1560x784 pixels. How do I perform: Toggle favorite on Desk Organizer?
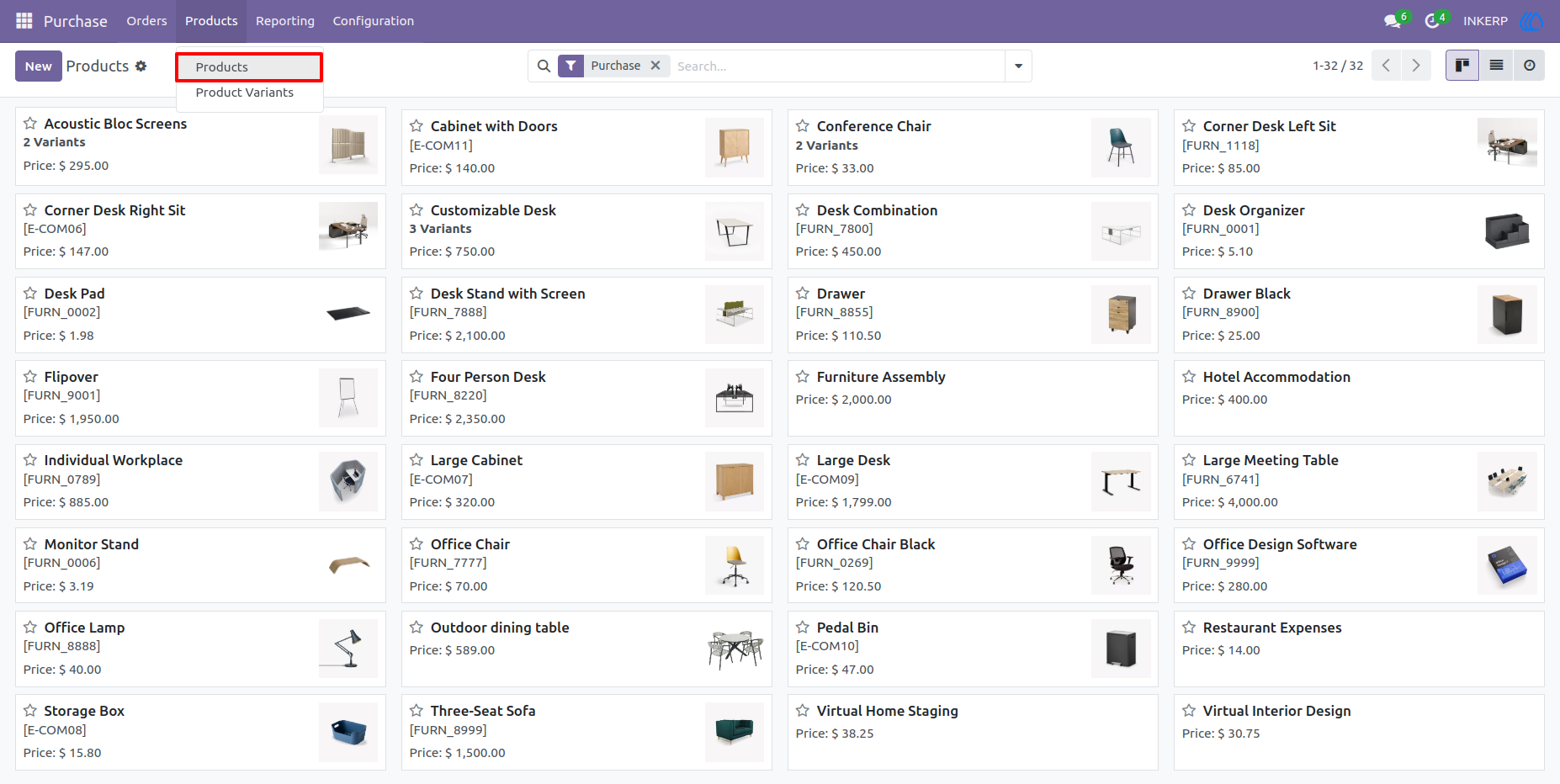[1189, 210]
